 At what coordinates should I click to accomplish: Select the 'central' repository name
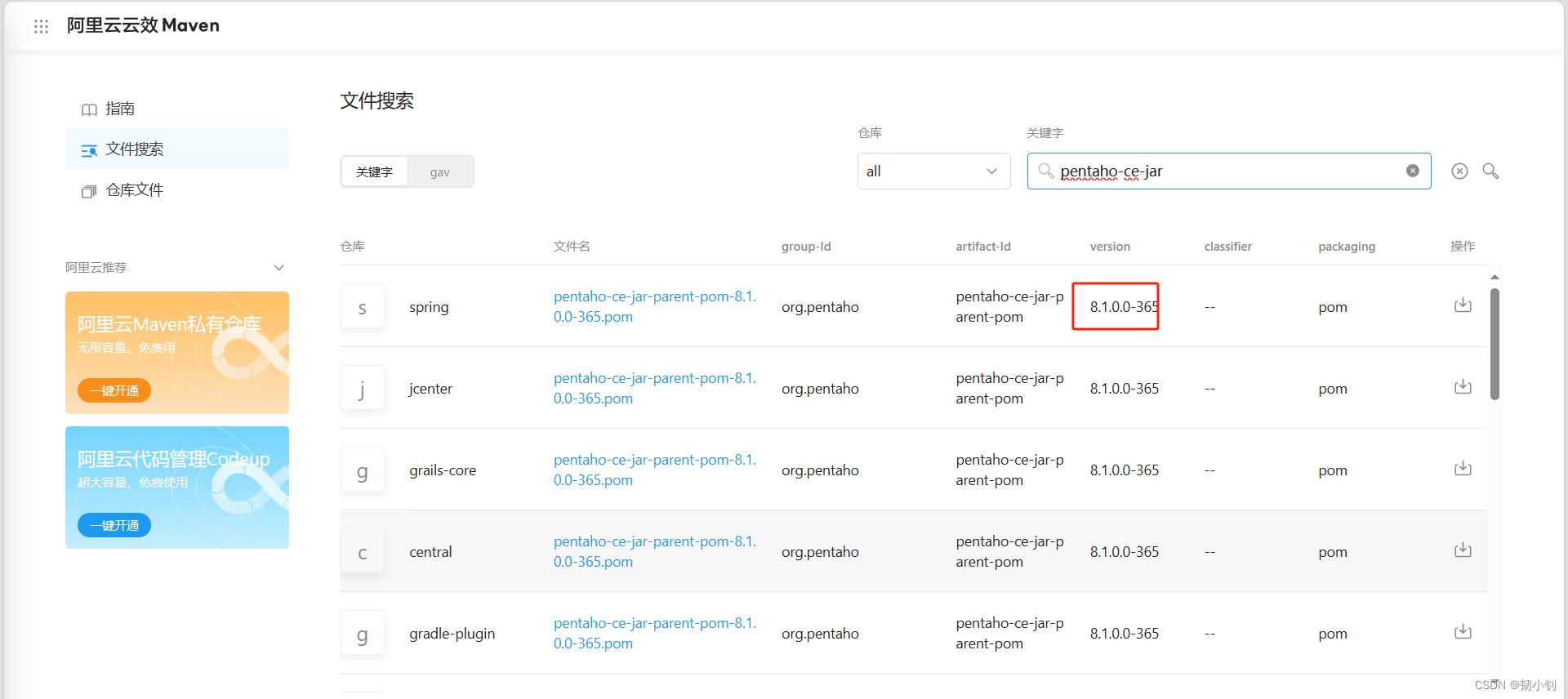point(430,552)
